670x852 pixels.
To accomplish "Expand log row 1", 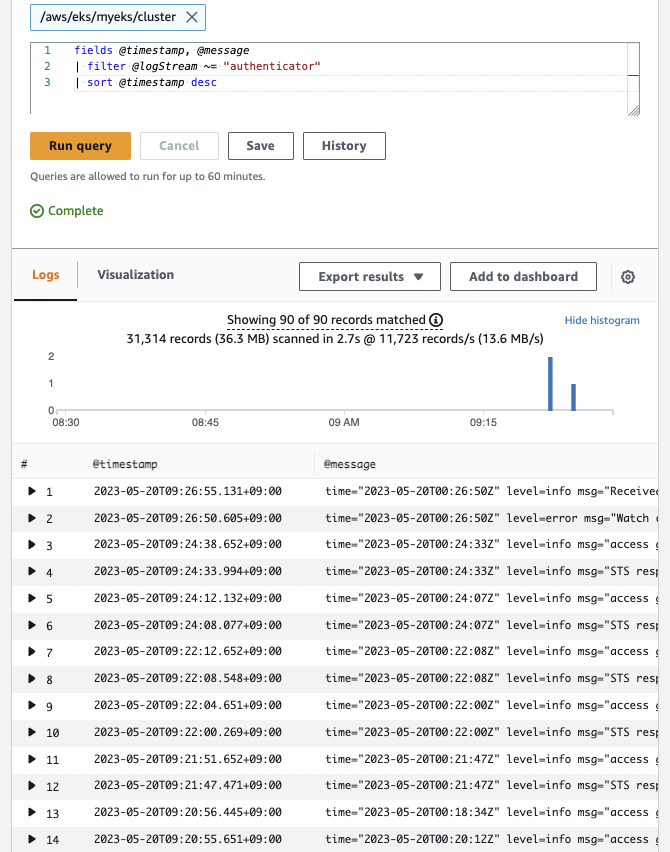I will pos(32,491).
